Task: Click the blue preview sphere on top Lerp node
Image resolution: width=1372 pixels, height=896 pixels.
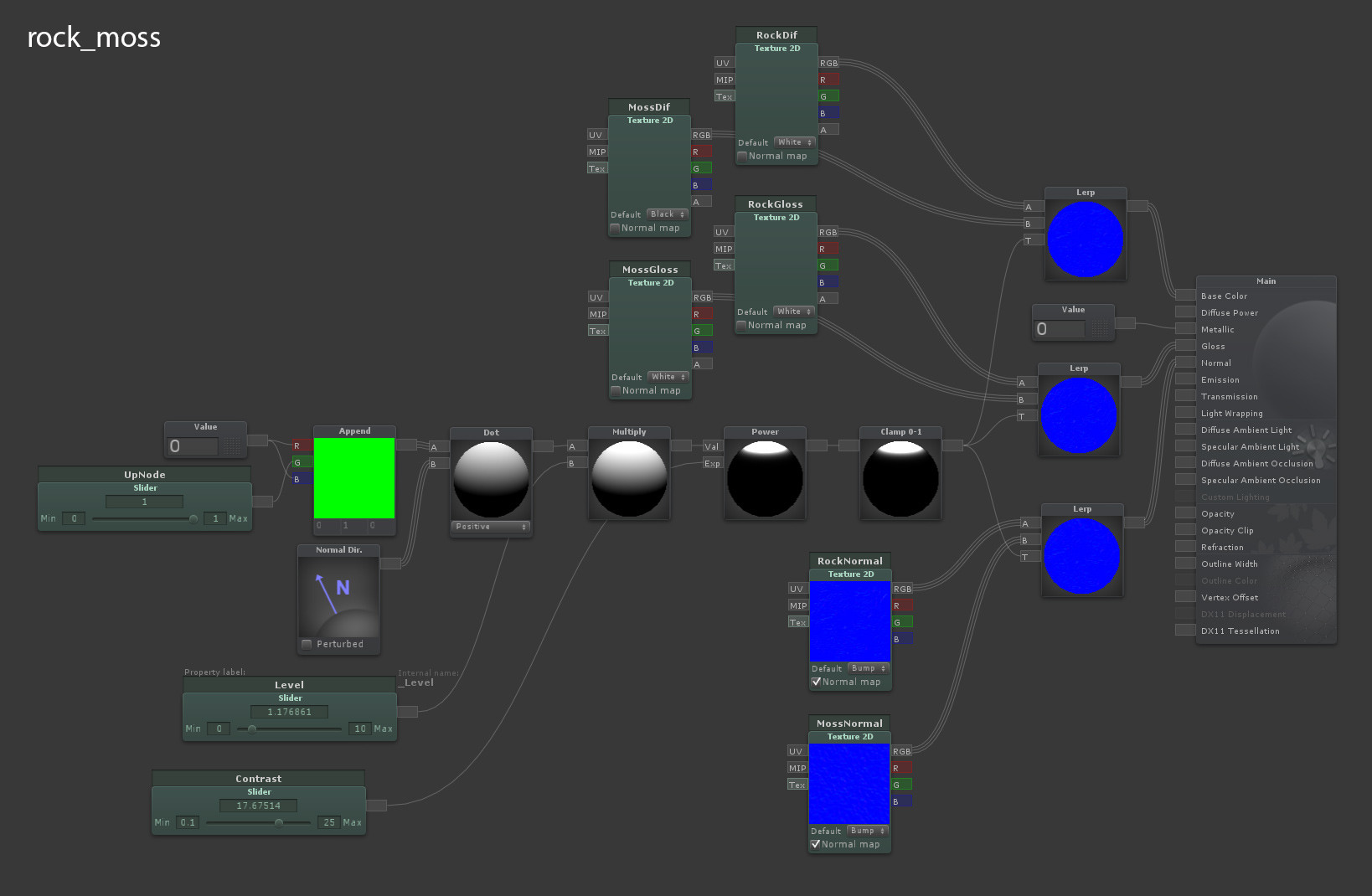Action: pos(1085,238)
